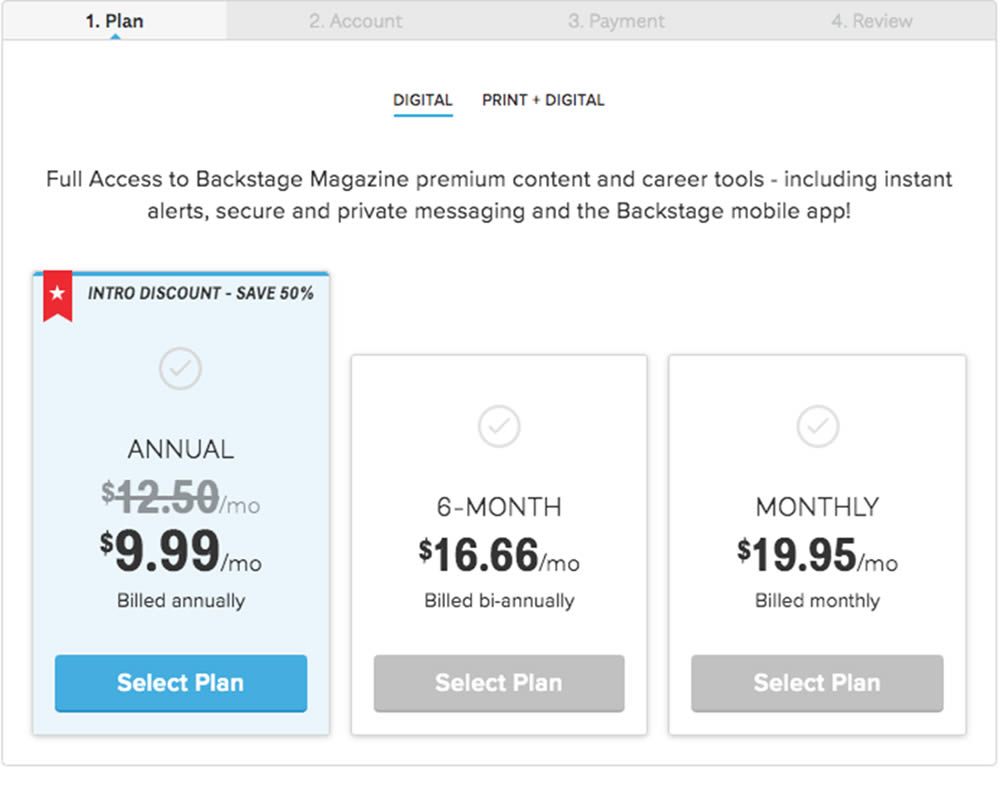Toggle the Monthly plan checkmark circle
Viewport: 1000px width, 787px height.
[x=817, y=427]
